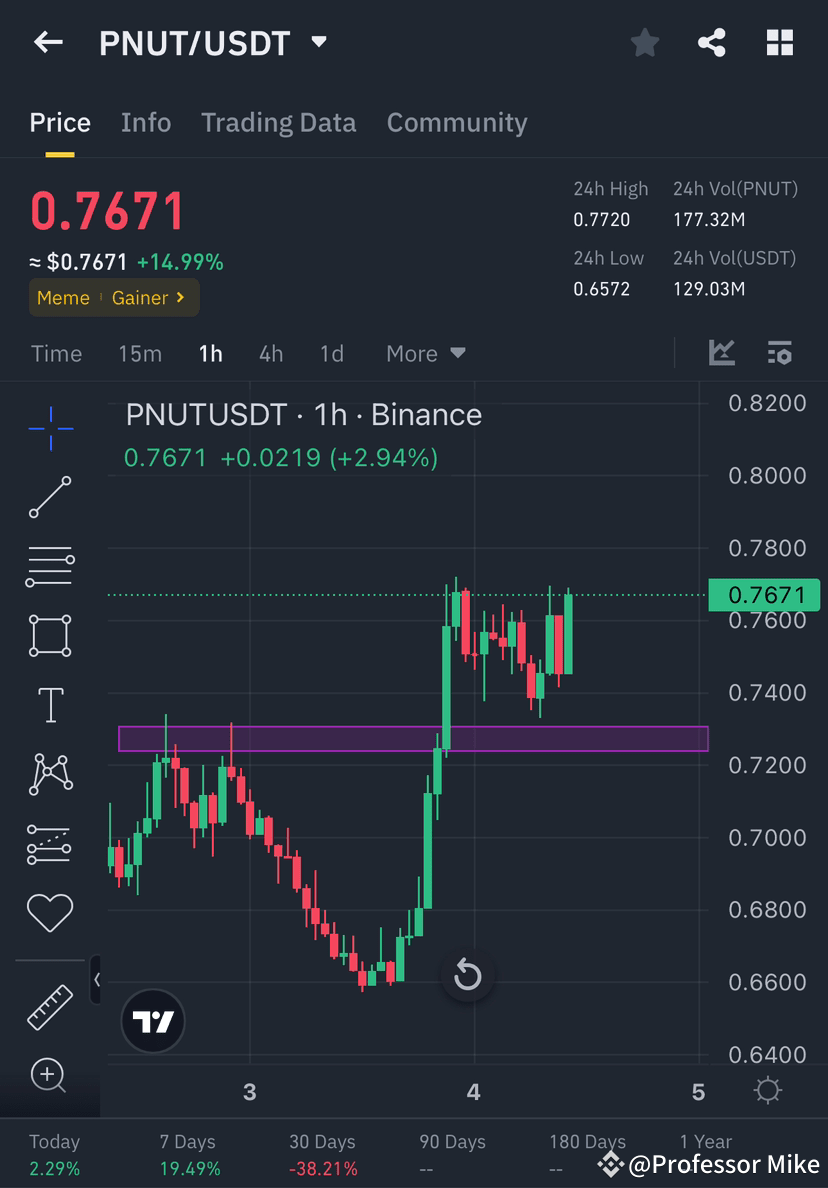The image size is (828, 1188).
Task: Select the XABCD pattern tool
Action: pos(50,773)
